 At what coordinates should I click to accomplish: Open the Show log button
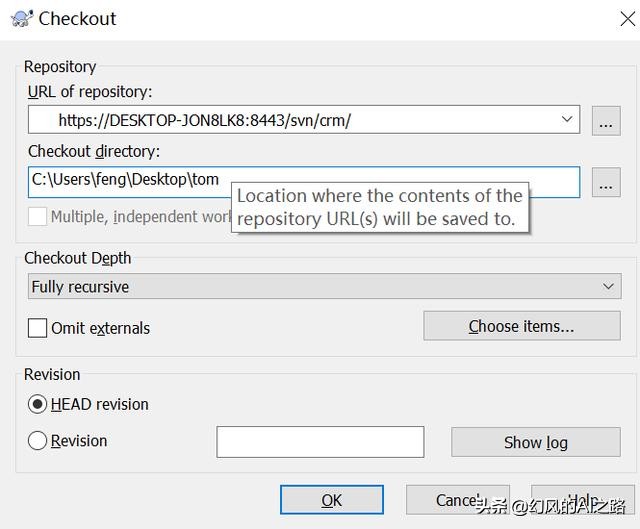tap(535, 442)
